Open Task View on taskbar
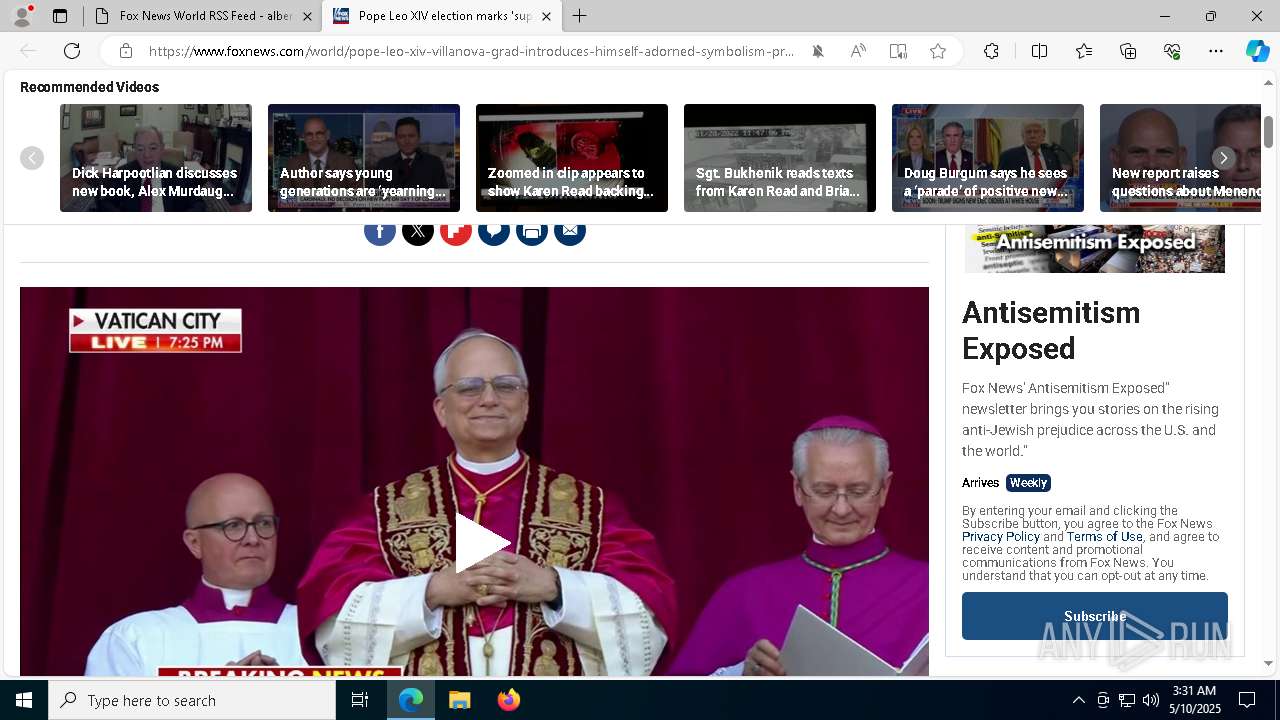1280x720 pixels. (360, 700)
